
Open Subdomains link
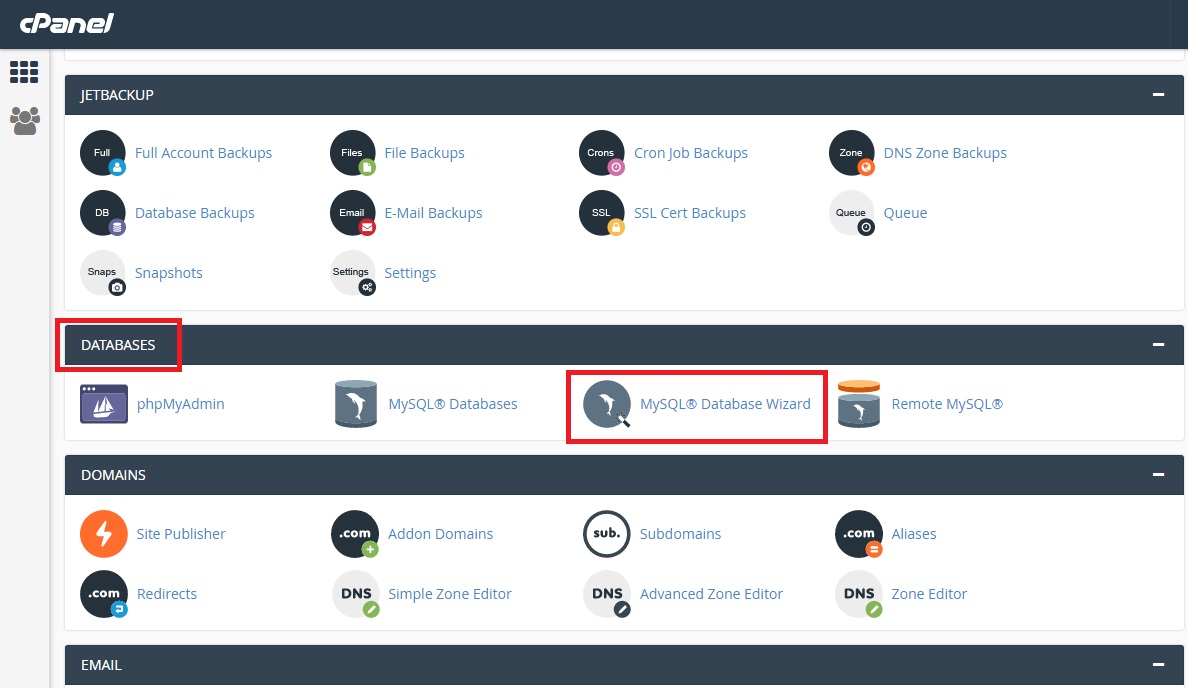click(x=680, y=534)
